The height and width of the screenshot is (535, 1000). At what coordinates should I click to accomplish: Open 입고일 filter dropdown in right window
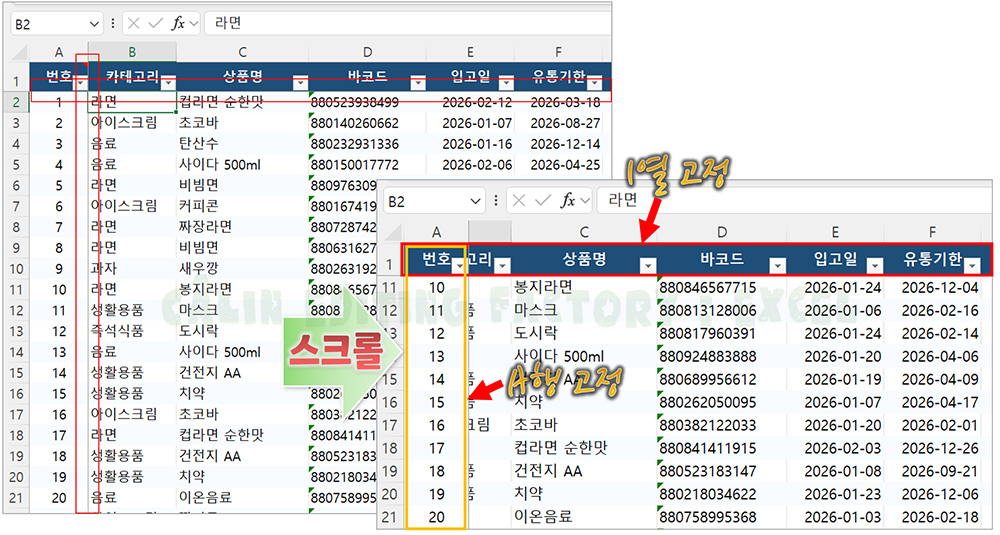point(875,266)
